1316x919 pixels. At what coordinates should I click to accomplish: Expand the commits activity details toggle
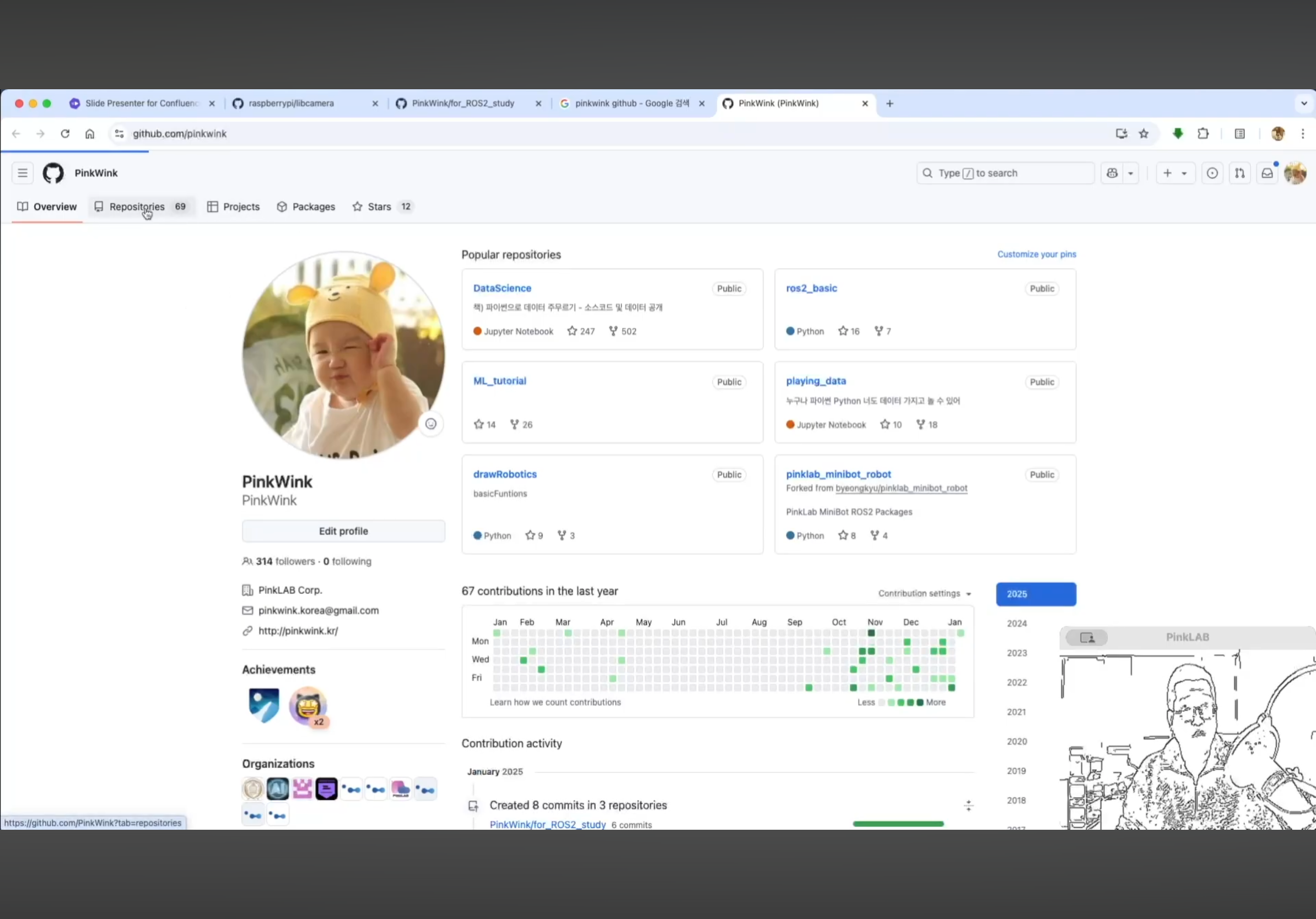click(968, 806)
